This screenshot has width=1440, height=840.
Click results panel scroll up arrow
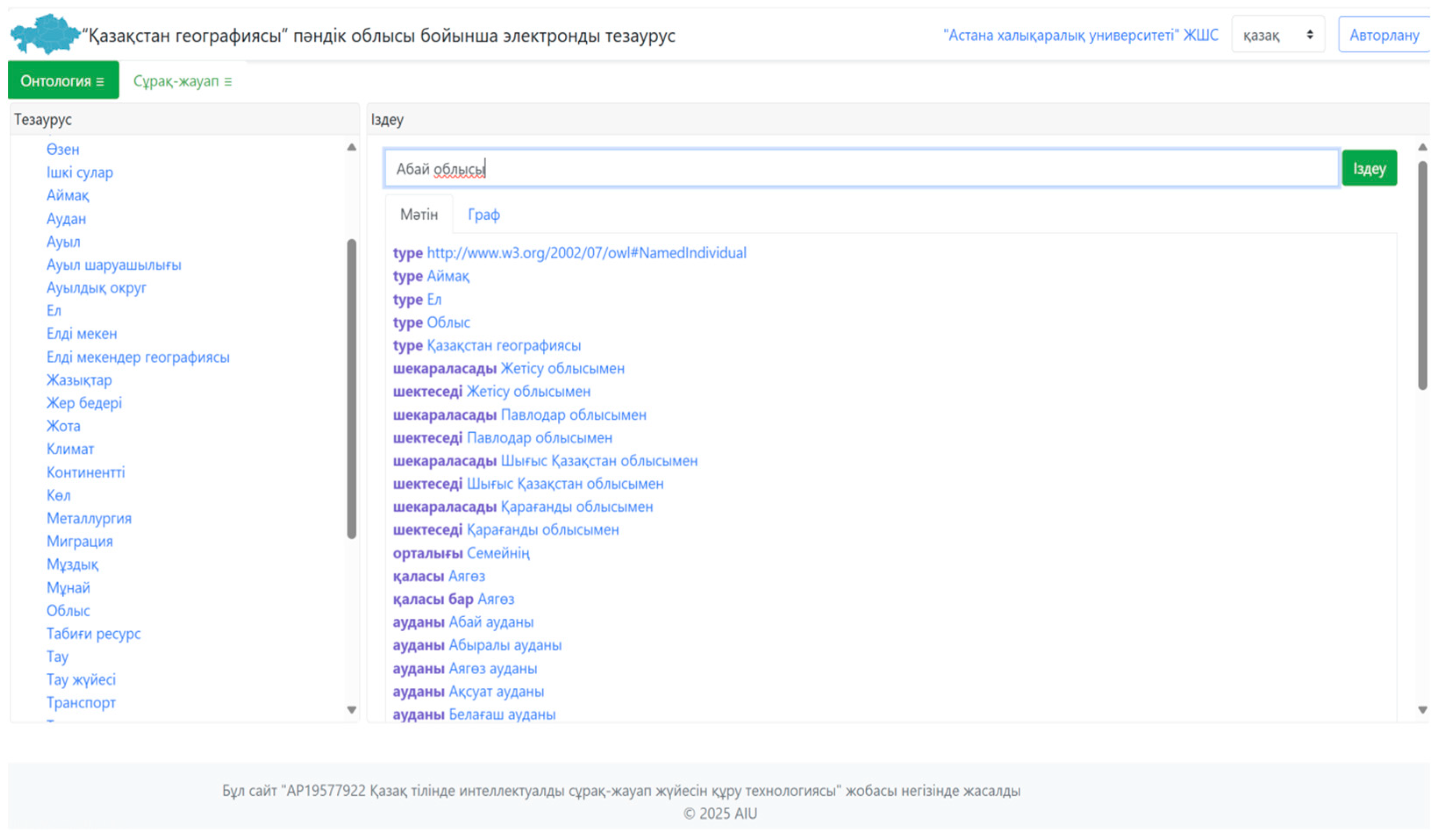(x=1422, y=147)
